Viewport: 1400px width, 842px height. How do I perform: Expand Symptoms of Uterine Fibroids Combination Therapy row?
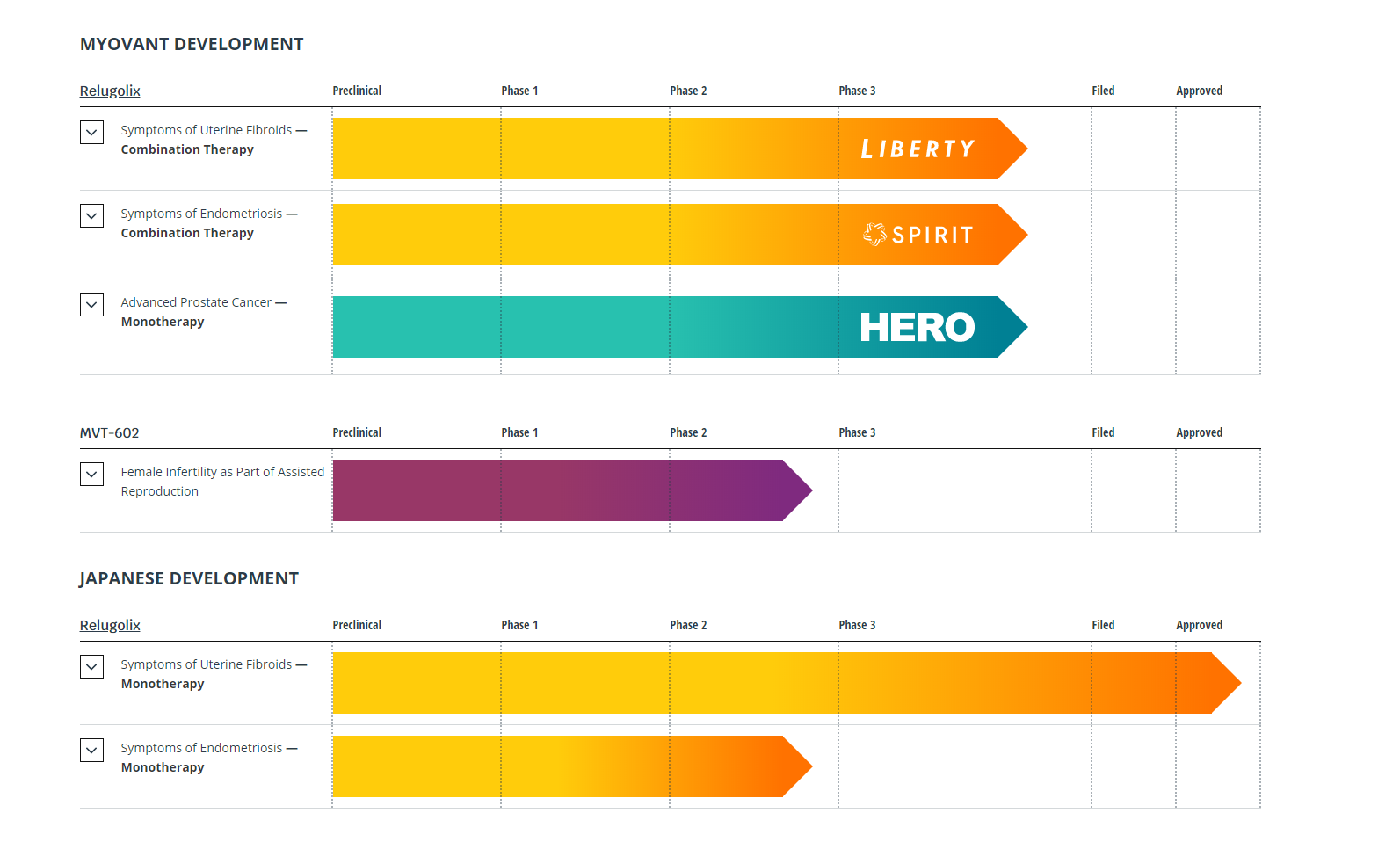91,133
